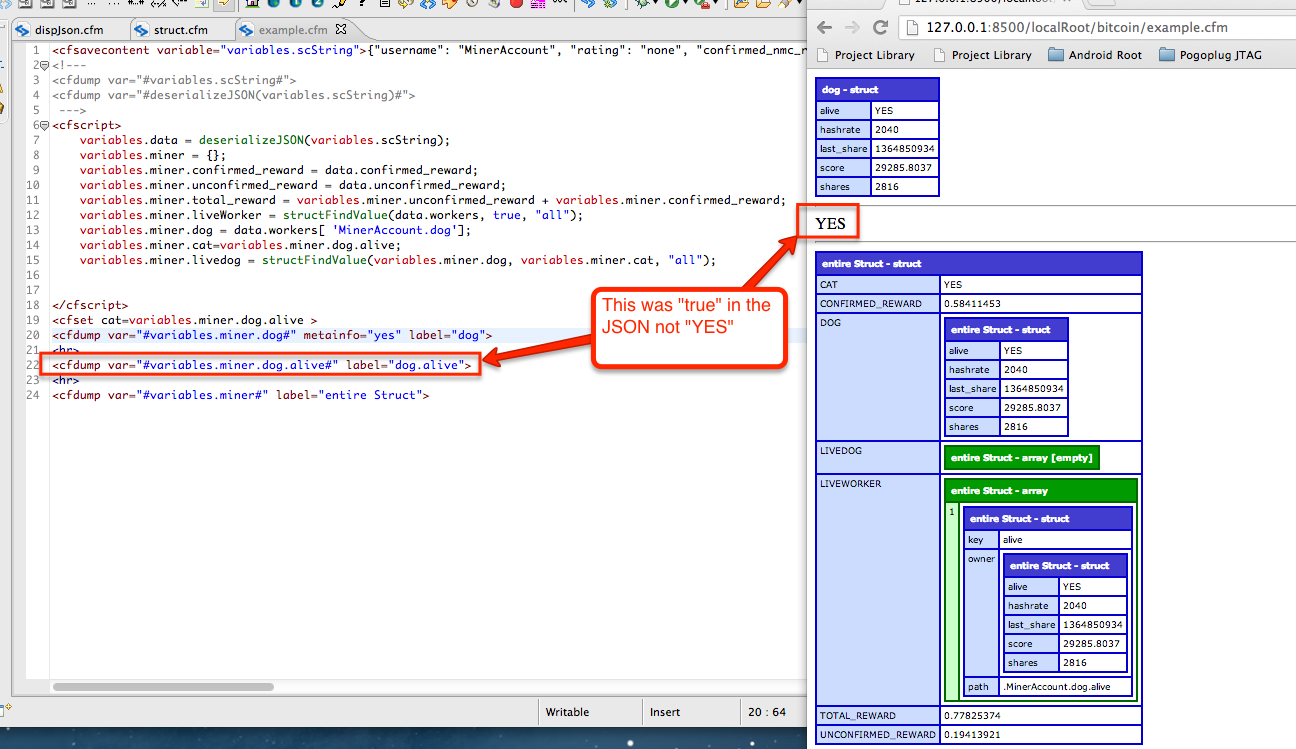Collapse the 'entire Struct - array [empty]' header
1296x749 pixels.
click(1021, 457)
